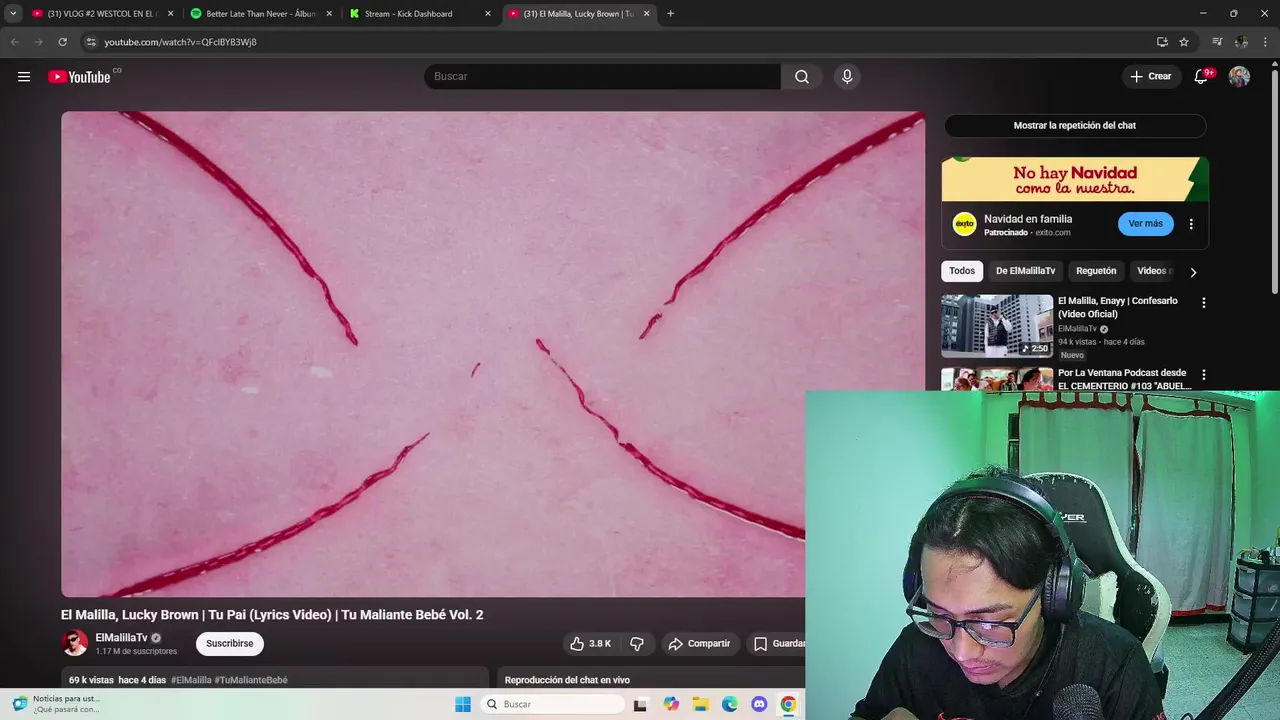Click the Chrome address bar URL
The height and width of the screenshot is (720, 1280).
(x=180, y=42)
